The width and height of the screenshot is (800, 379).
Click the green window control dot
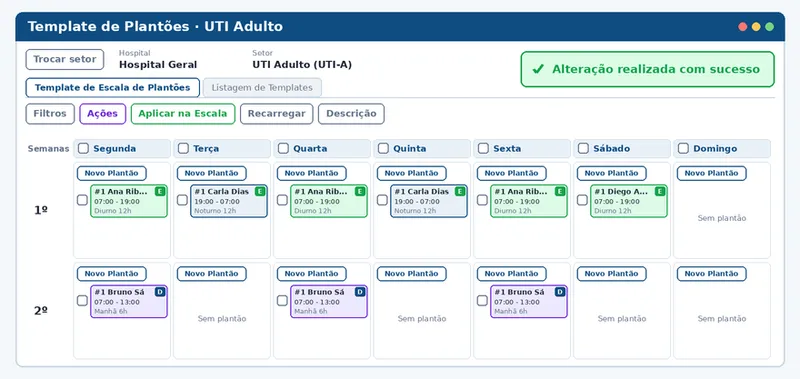(x=769, y=27)
